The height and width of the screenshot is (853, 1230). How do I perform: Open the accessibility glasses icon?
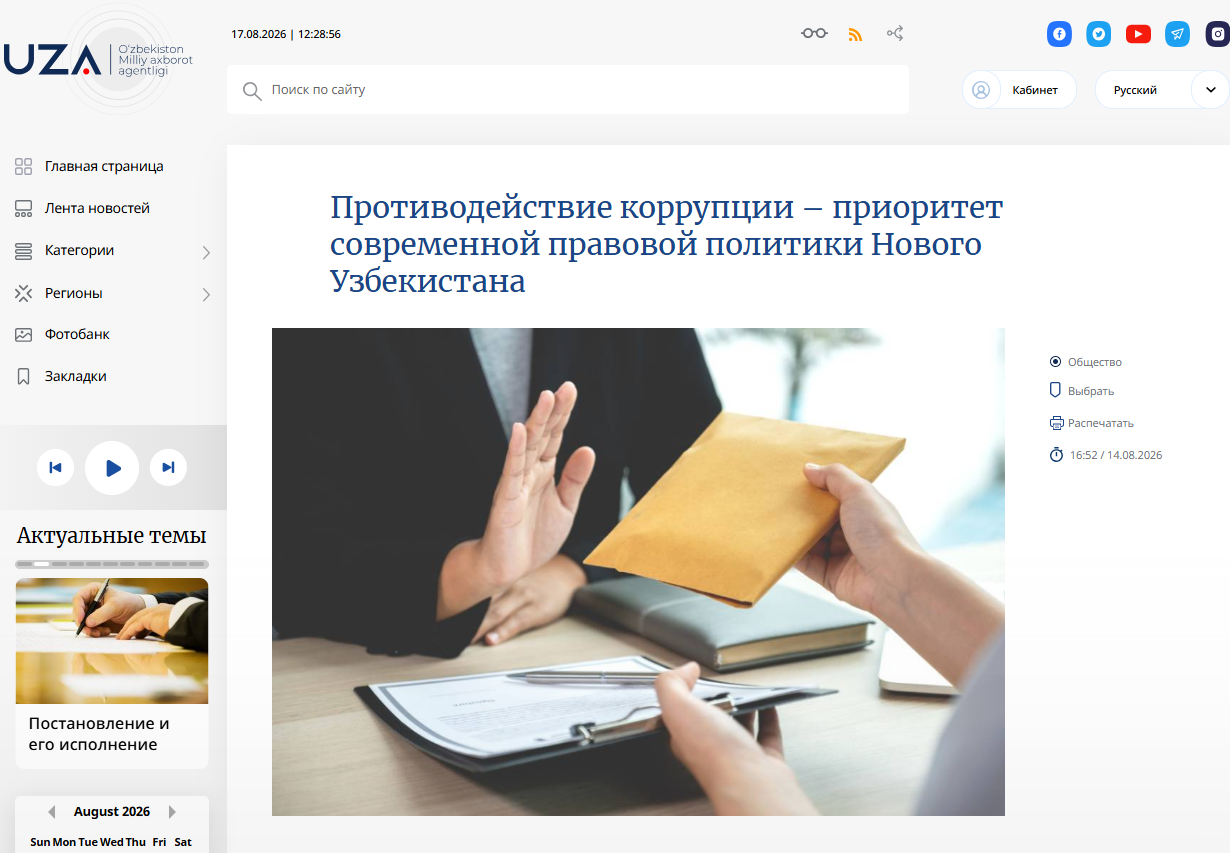coord(814,33)
